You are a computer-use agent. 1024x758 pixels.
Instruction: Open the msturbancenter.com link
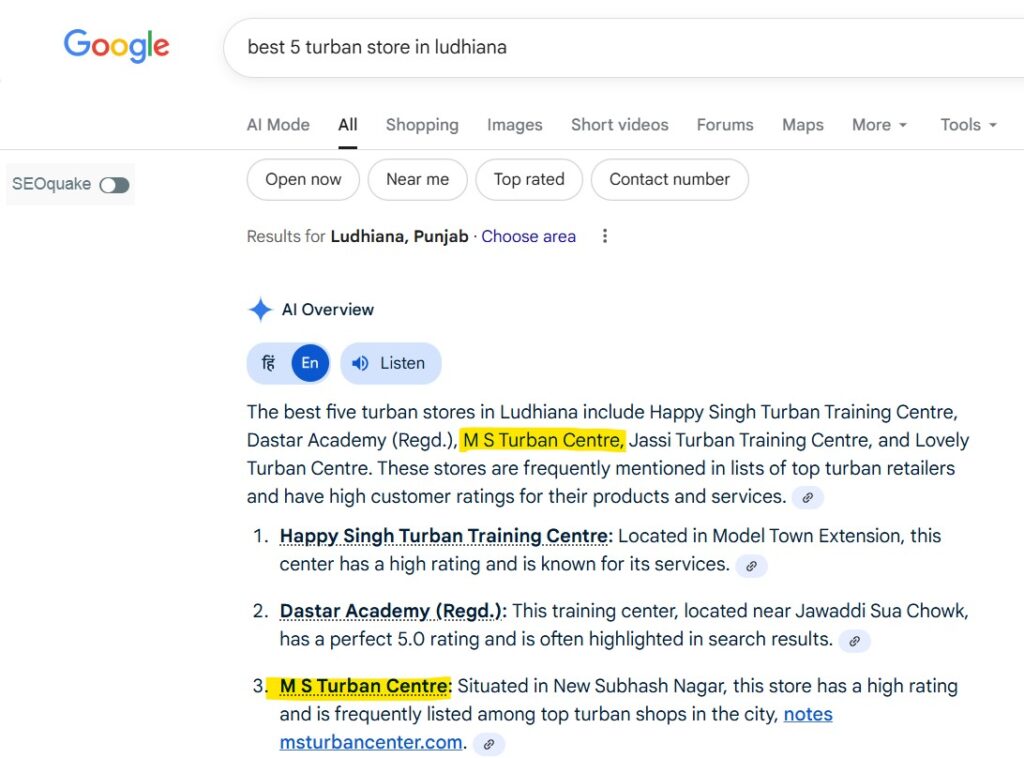pyautogui.click(x=370, y=742)
